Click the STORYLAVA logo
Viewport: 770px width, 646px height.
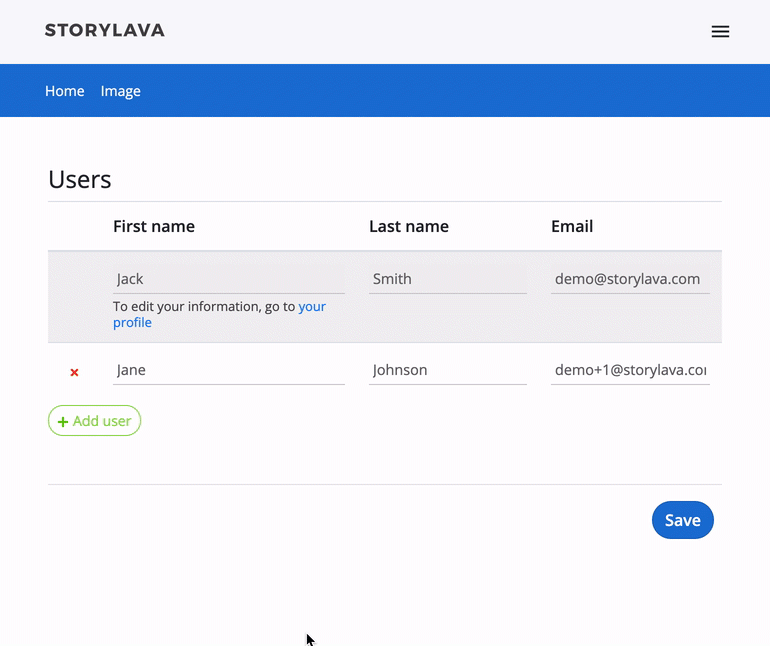(x=105, y=30)
